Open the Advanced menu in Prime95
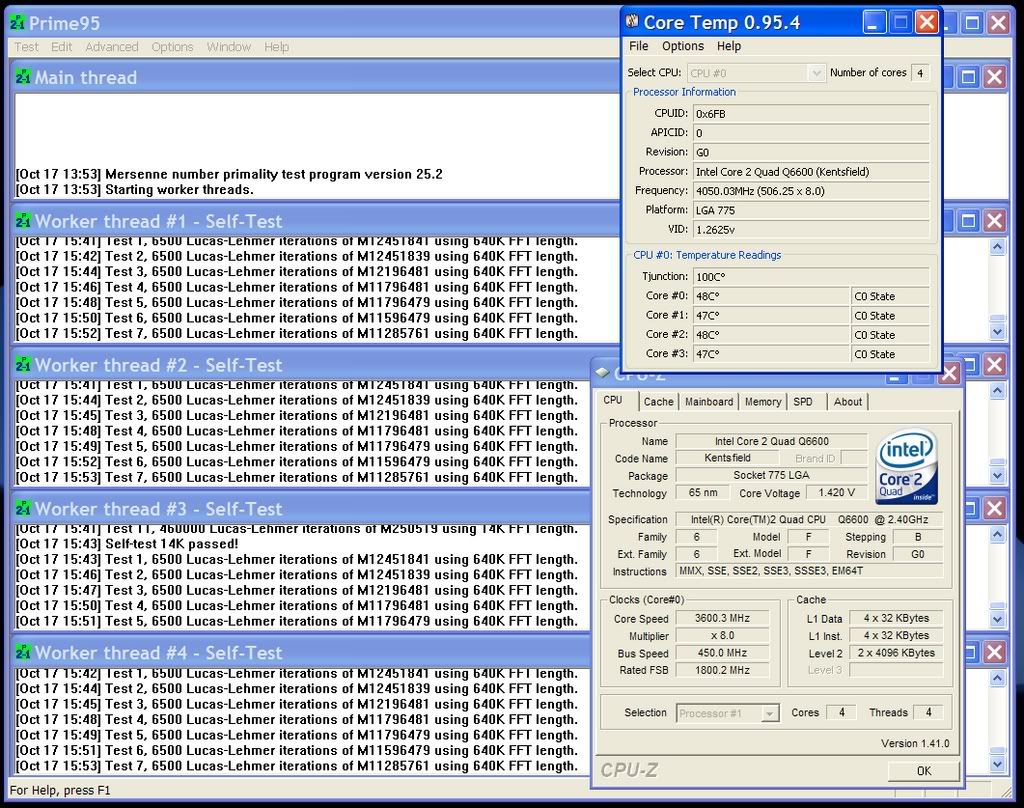 click(112, 47)
